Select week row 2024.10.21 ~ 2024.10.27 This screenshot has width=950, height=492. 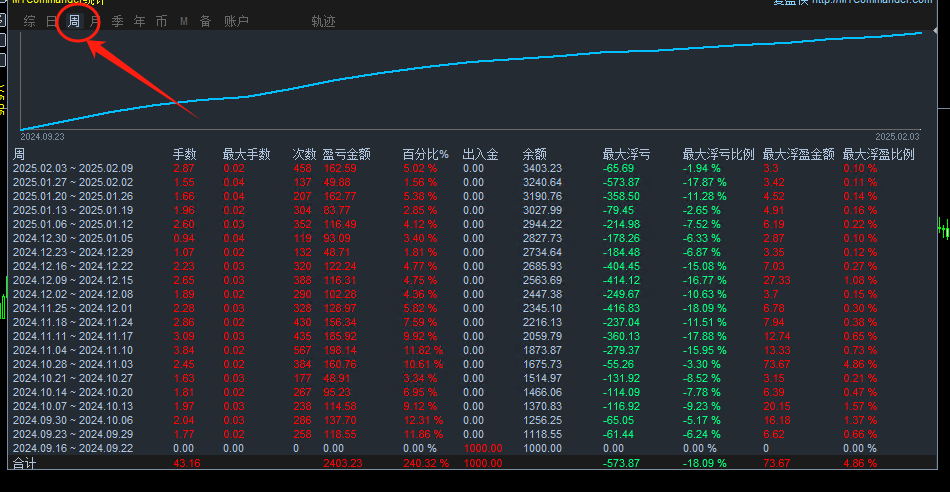474,378
